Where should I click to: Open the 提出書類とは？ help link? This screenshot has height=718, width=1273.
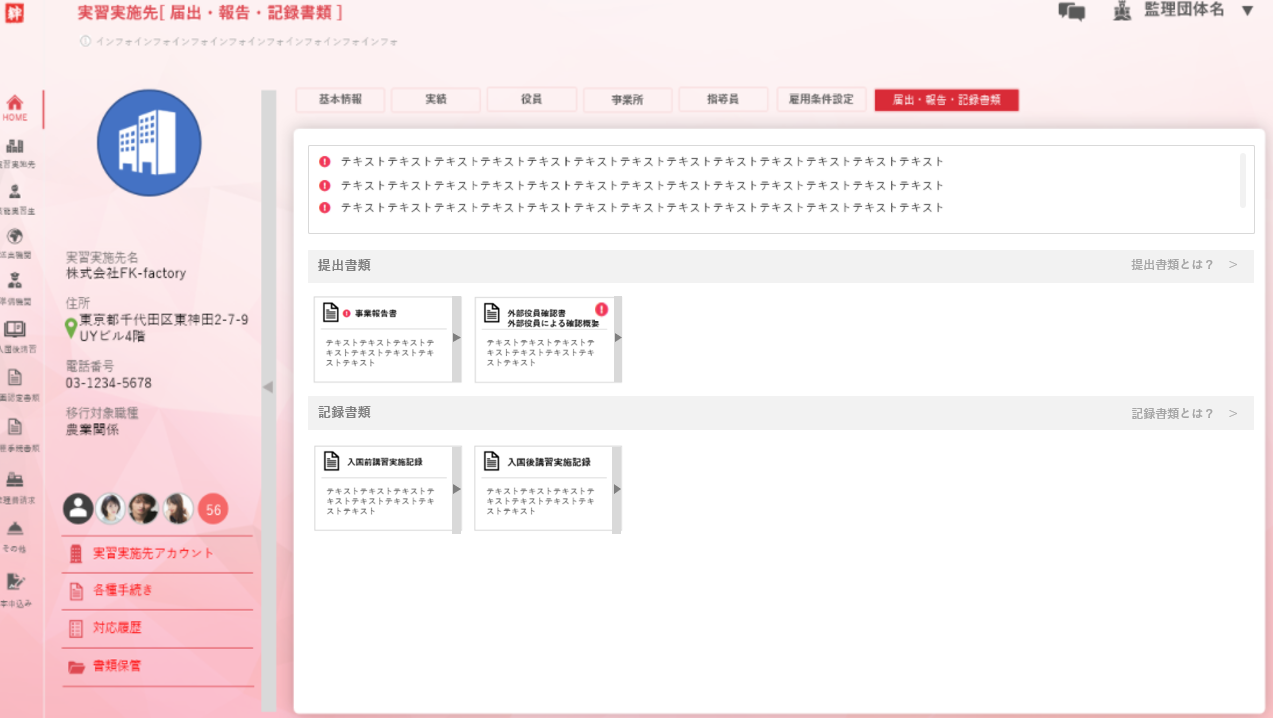[1183, 265]
